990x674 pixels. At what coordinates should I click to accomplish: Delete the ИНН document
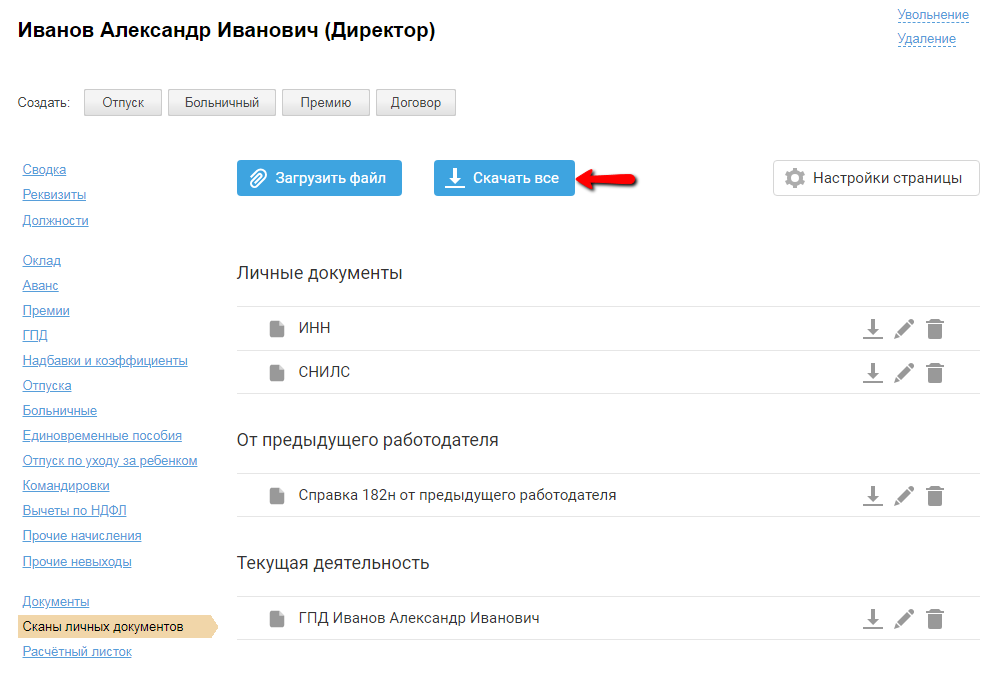tap(935, 329)
